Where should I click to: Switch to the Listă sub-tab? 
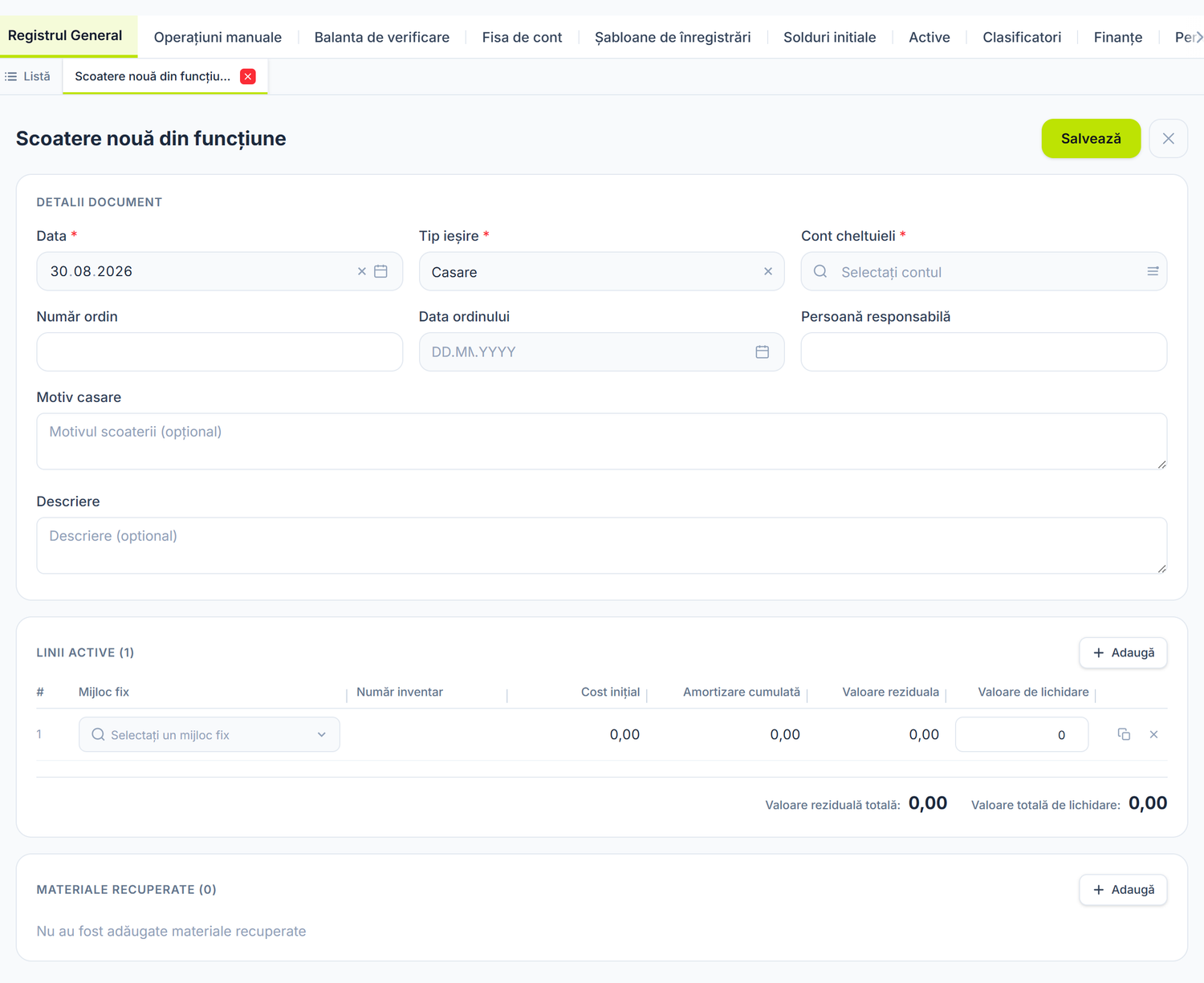29,76
